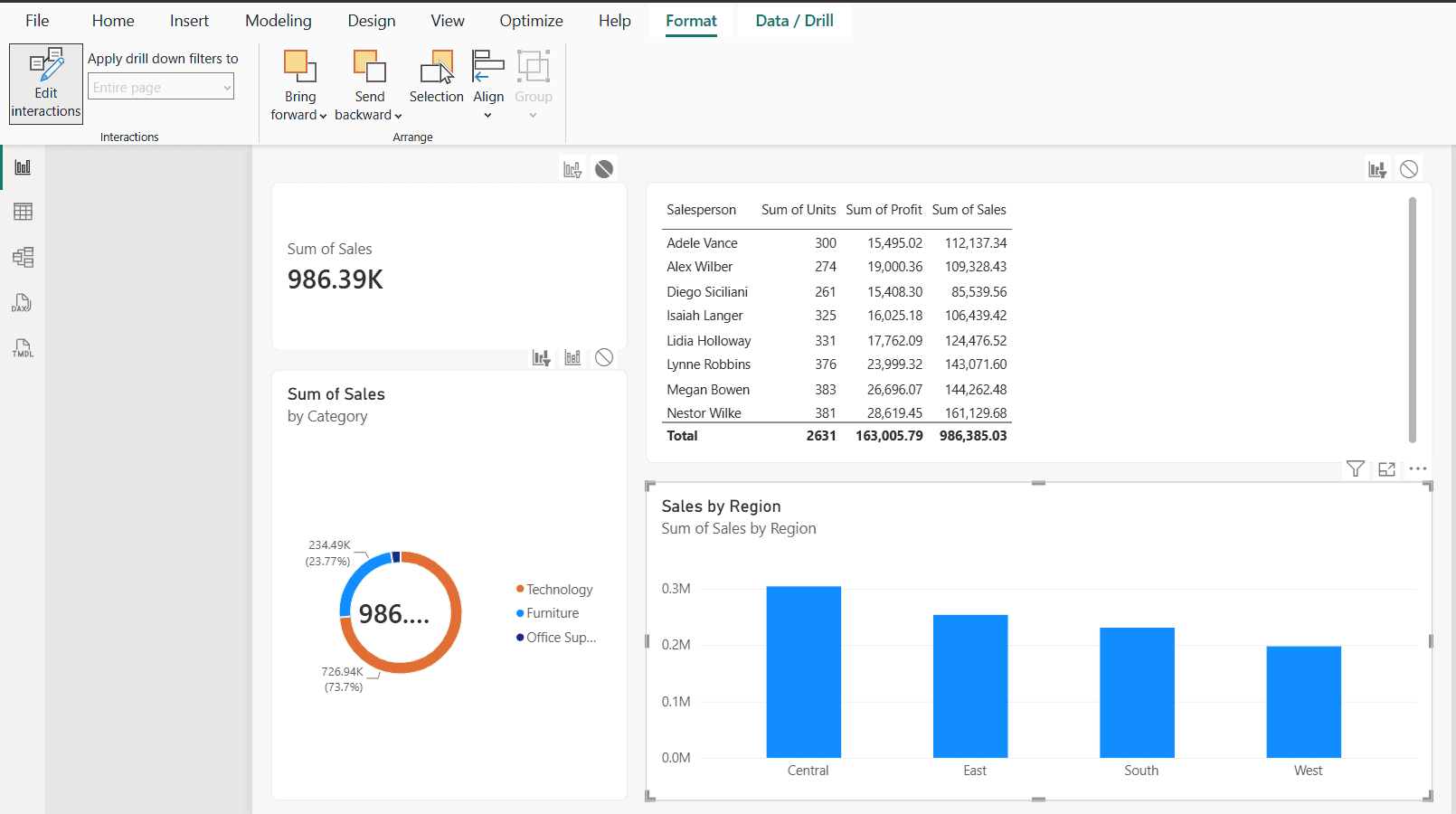Open the Entire page drill filter combo box
Screen dimensions: 1456x814
pyautogui.click(x=161, y=87)
